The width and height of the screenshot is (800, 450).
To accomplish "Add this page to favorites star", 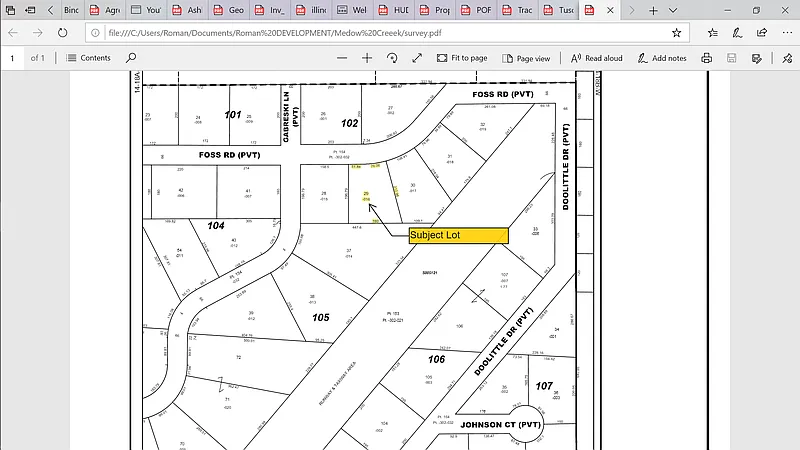I will 677,32.
